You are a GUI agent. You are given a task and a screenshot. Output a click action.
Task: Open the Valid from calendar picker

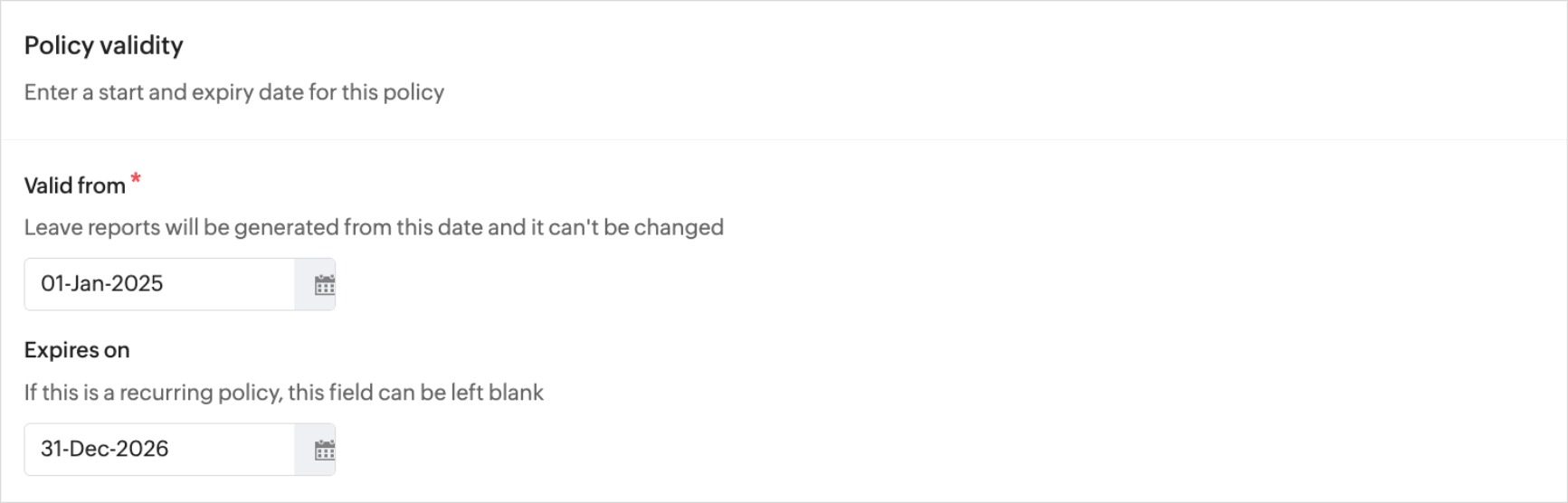[324, 285]
